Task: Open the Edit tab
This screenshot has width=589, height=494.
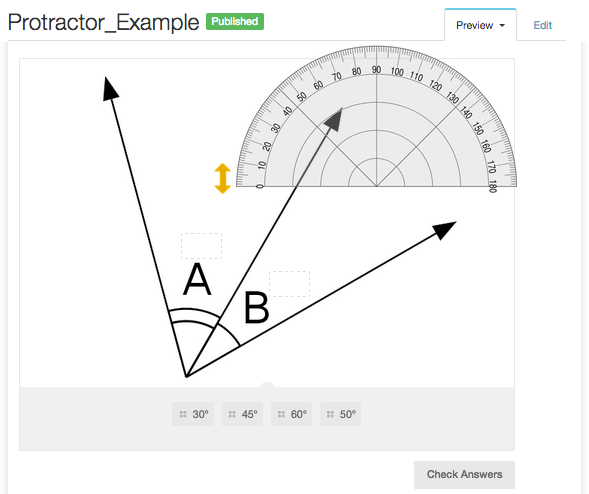Action: click(x=542, y=25)
